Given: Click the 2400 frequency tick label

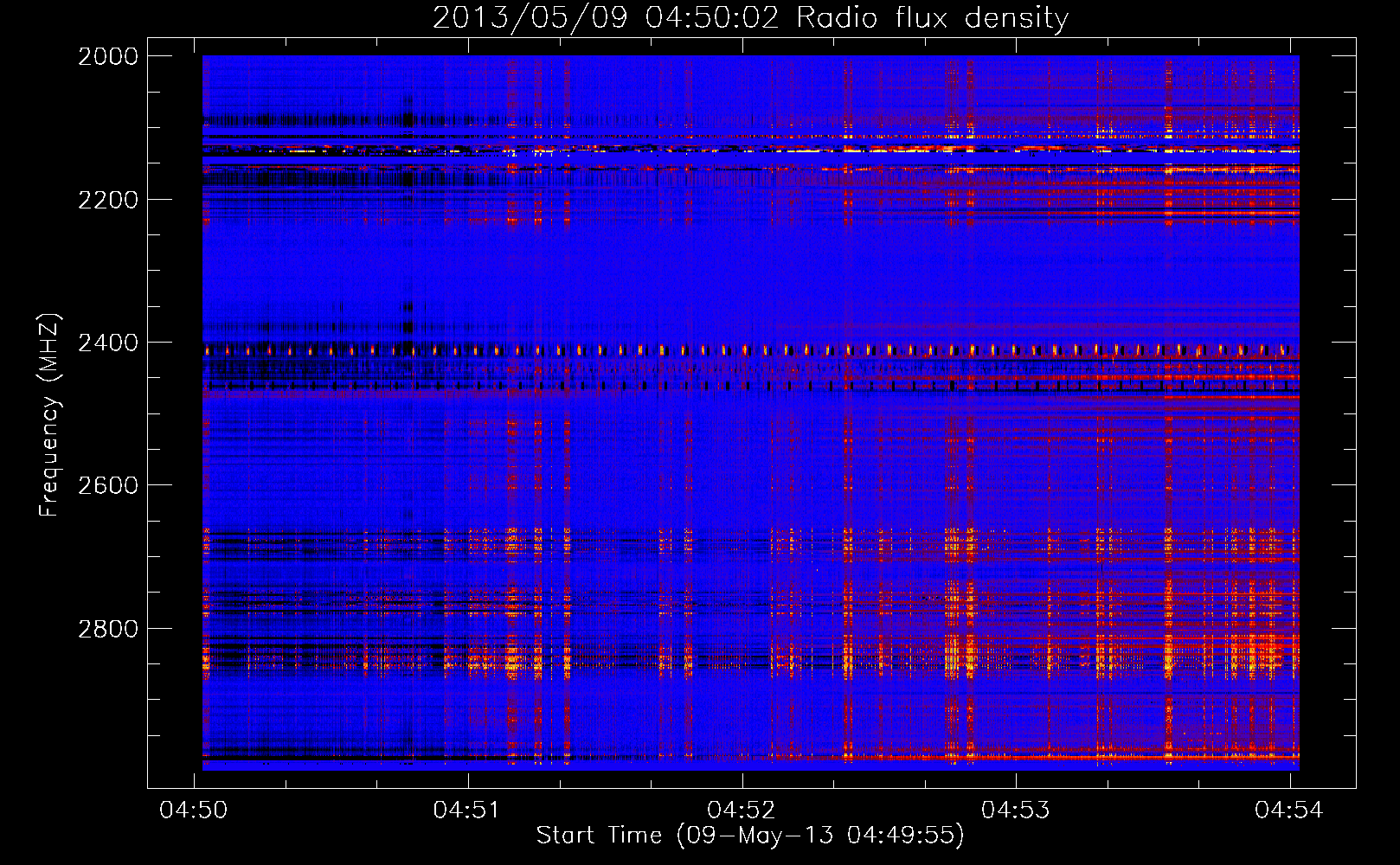Looking at the screenshot, I should click(x=108, y=343).
